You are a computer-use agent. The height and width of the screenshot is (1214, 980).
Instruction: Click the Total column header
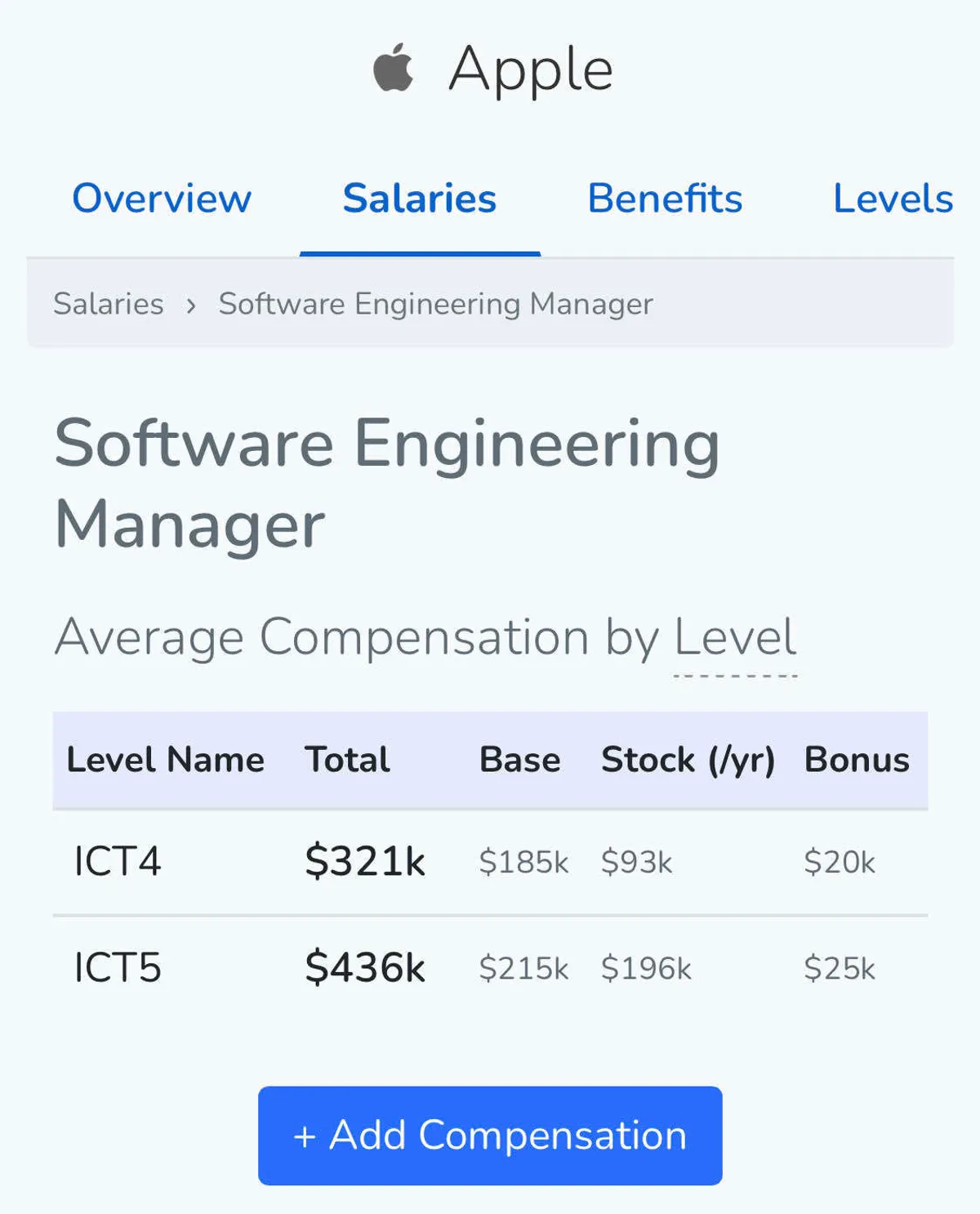[x=347, y=760]
